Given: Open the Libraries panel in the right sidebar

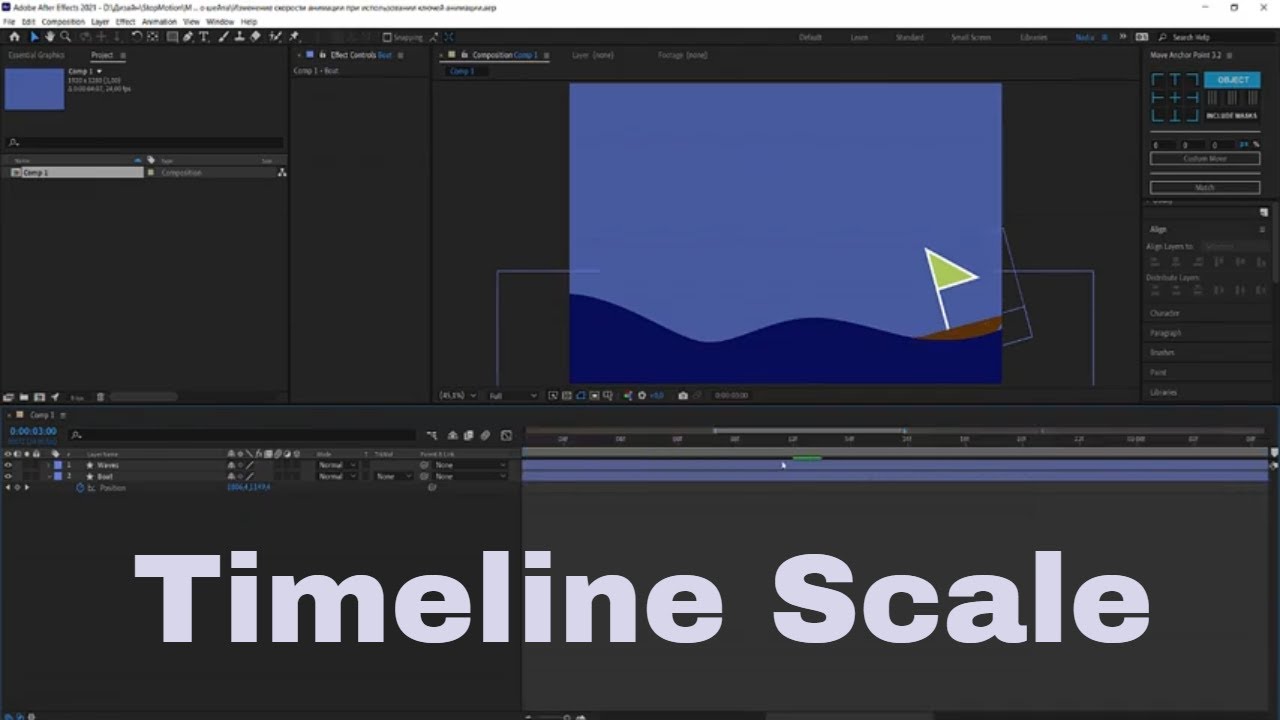Looking at the screenshot, I should click(1163, 392).
